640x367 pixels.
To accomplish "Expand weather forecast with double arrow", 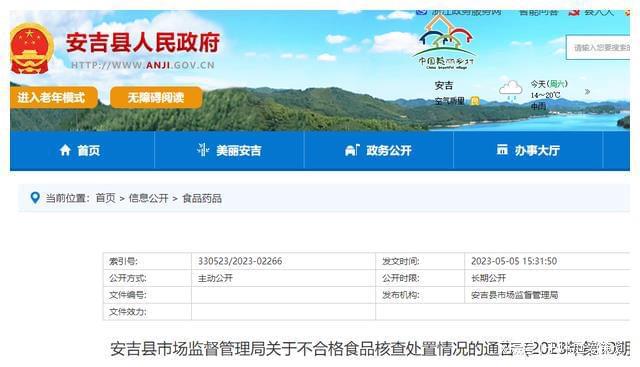I will [587, 91].
